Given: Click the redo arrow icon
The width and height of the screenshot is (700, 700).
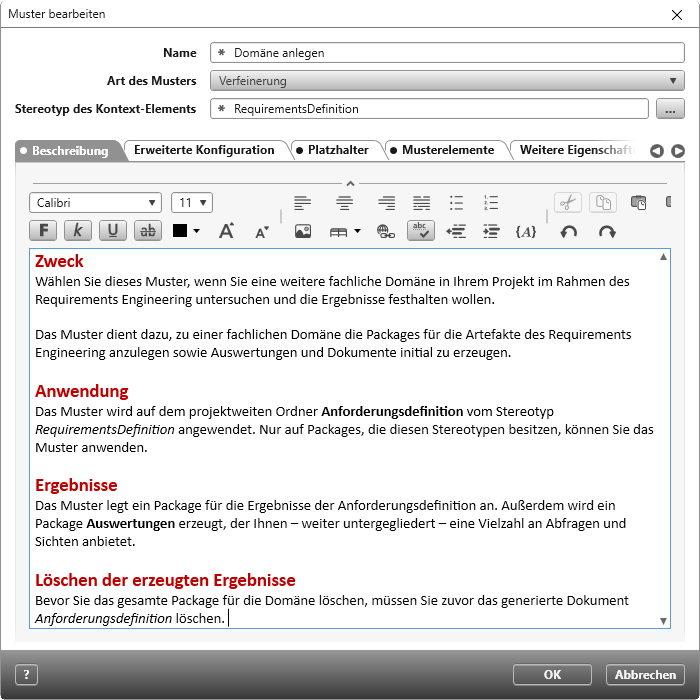Looking at the screenshot, I should point(606,231).
